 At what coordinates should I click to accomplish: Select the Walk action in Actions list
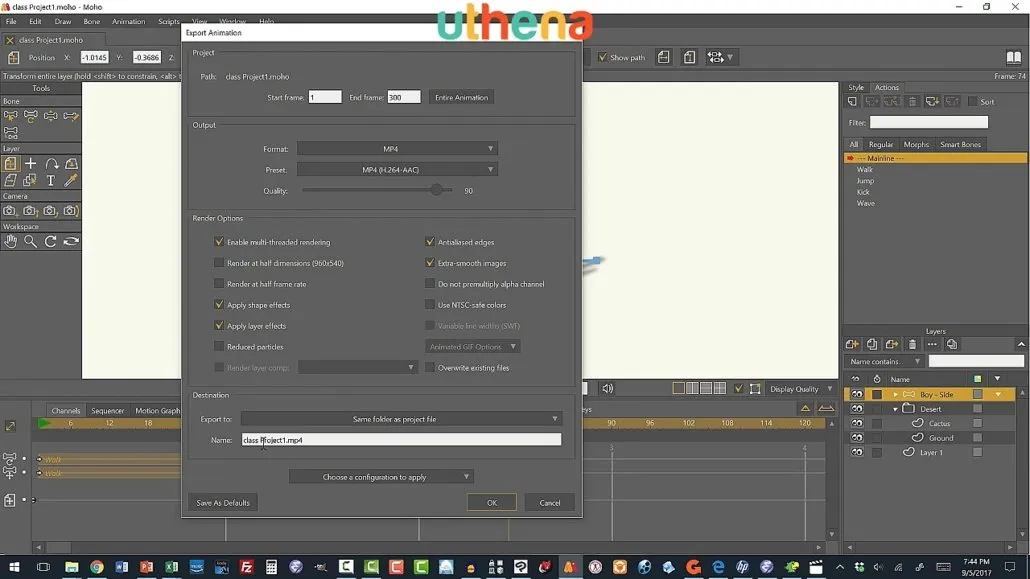click(x=864, y=170)
